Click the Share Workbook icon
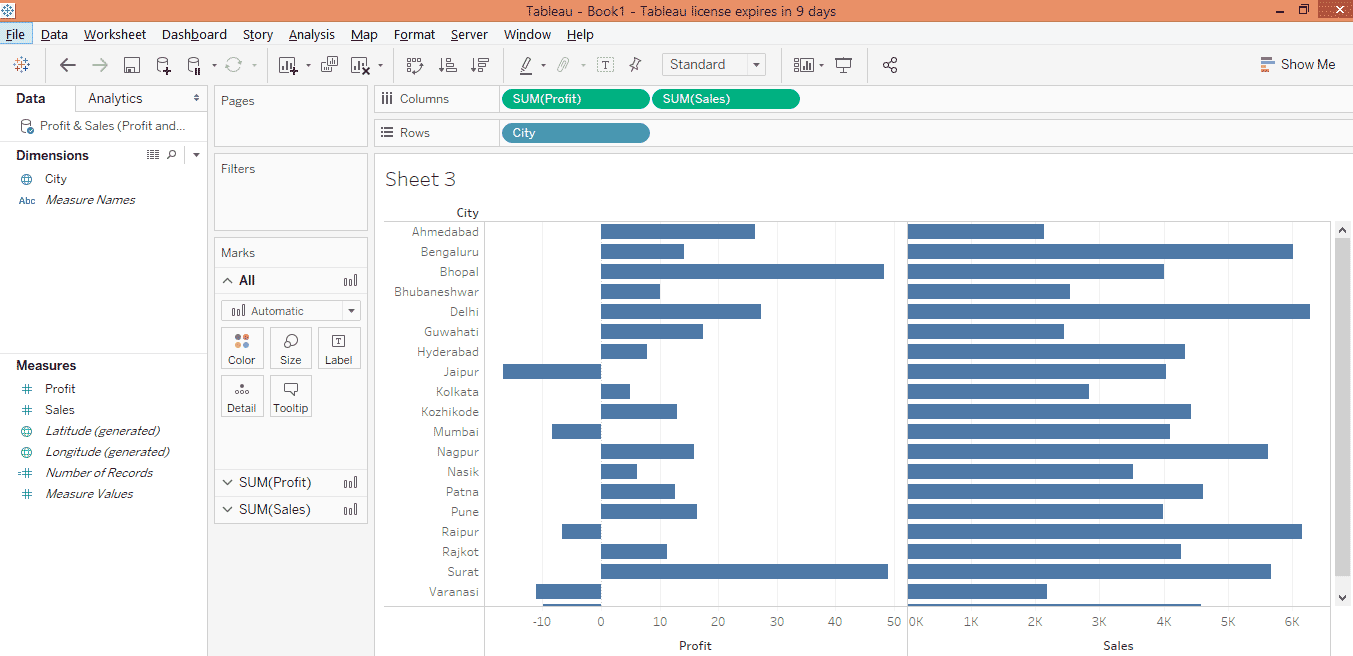 [890, 64]
